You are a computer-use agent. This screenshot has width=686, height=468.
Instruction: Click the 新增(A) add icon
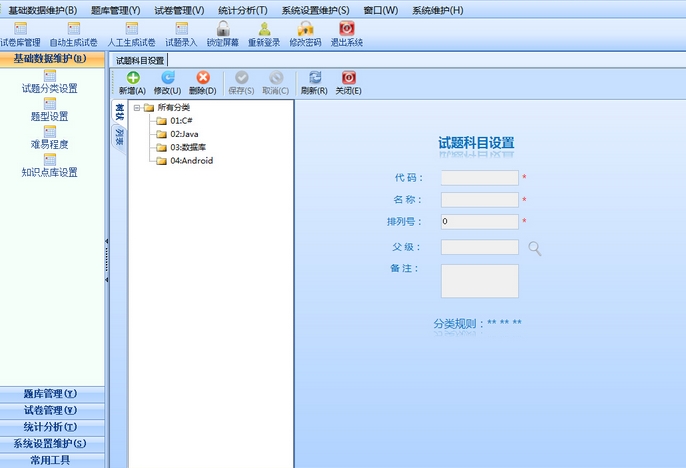132,78
